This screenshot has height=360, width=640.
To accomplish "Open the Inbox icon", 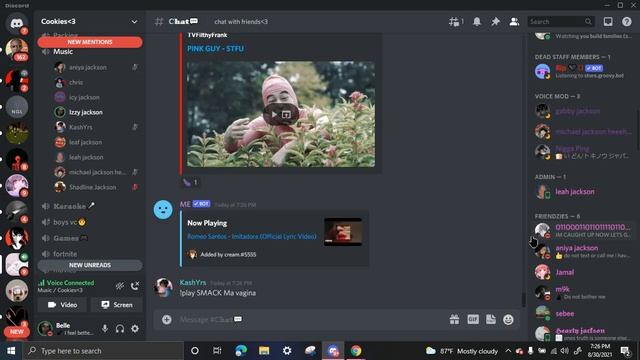I will click(x=608, y=22).
